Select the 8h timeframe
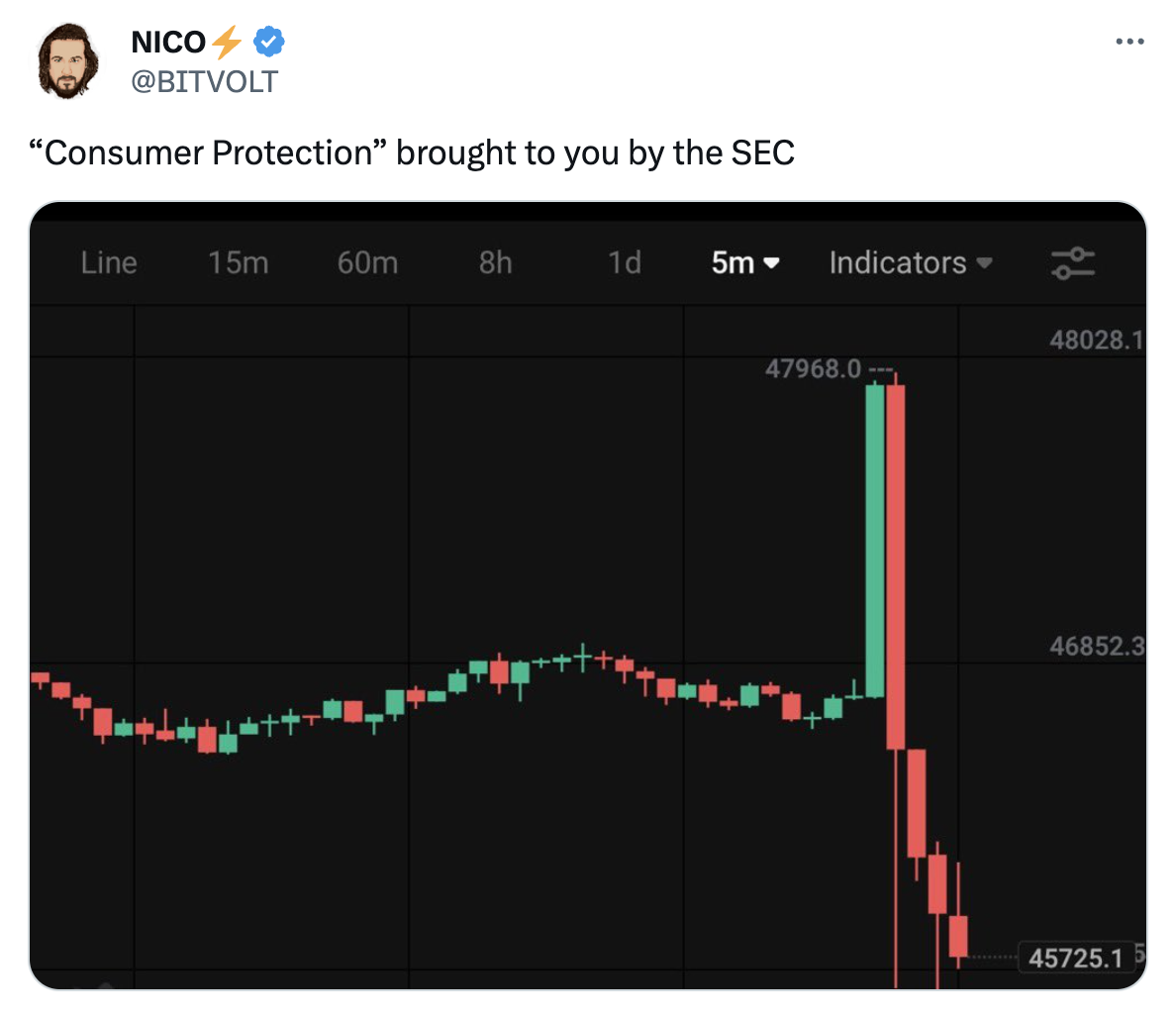 tap(495, 262)
